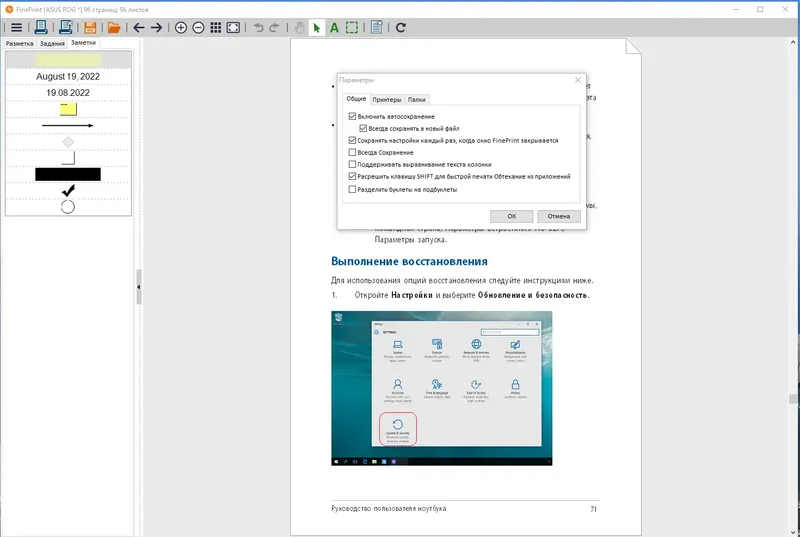Image resolution: width=800 pixels, height=537 pixels.
Task: Select the 19.08.2022 date stamp
Action: (68, 93)
